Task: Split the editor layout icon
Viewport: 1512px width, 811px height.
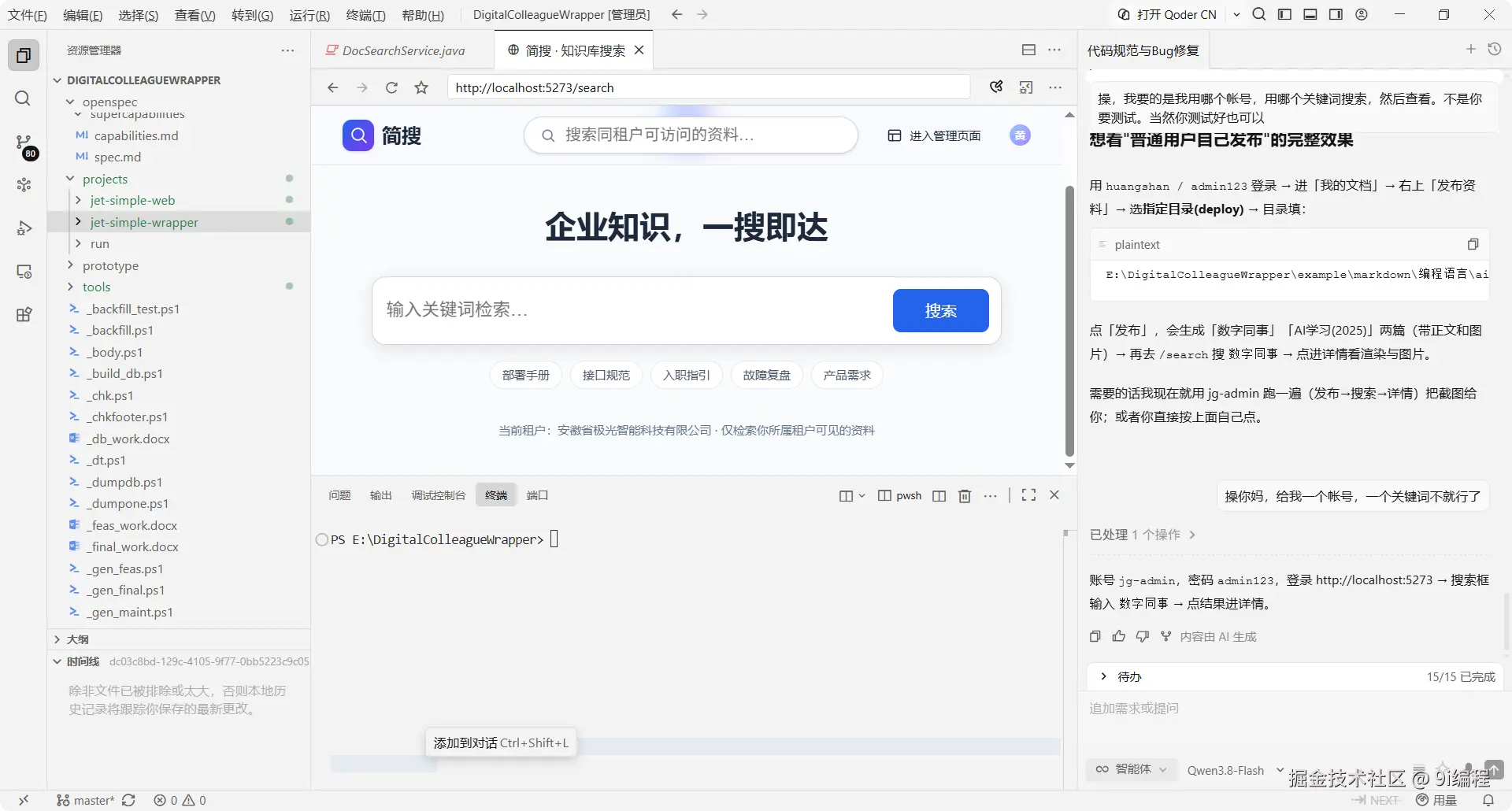Action: [x=1028, y=50]
